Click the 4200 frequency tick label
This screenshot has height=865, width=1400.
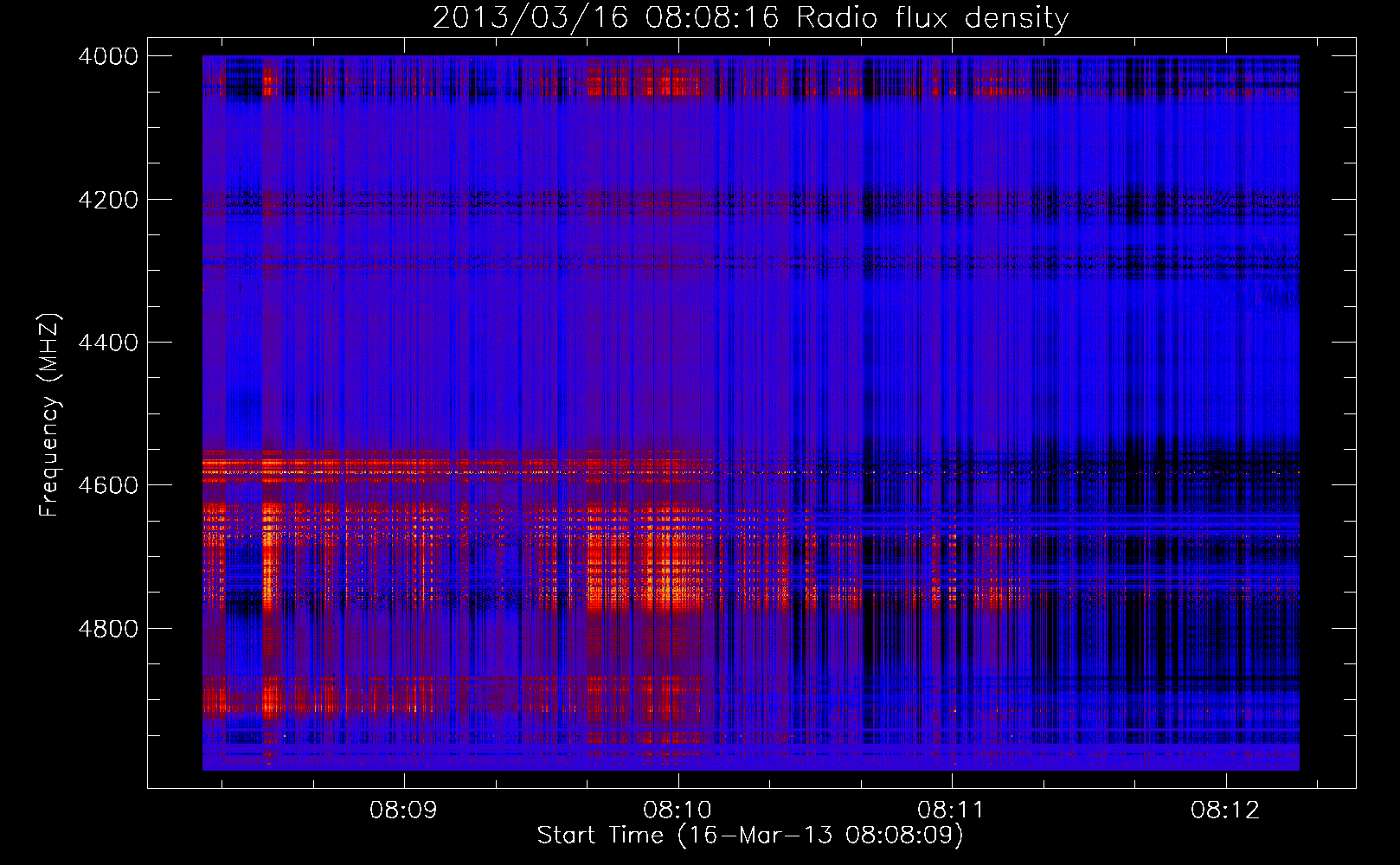[108, 200]
